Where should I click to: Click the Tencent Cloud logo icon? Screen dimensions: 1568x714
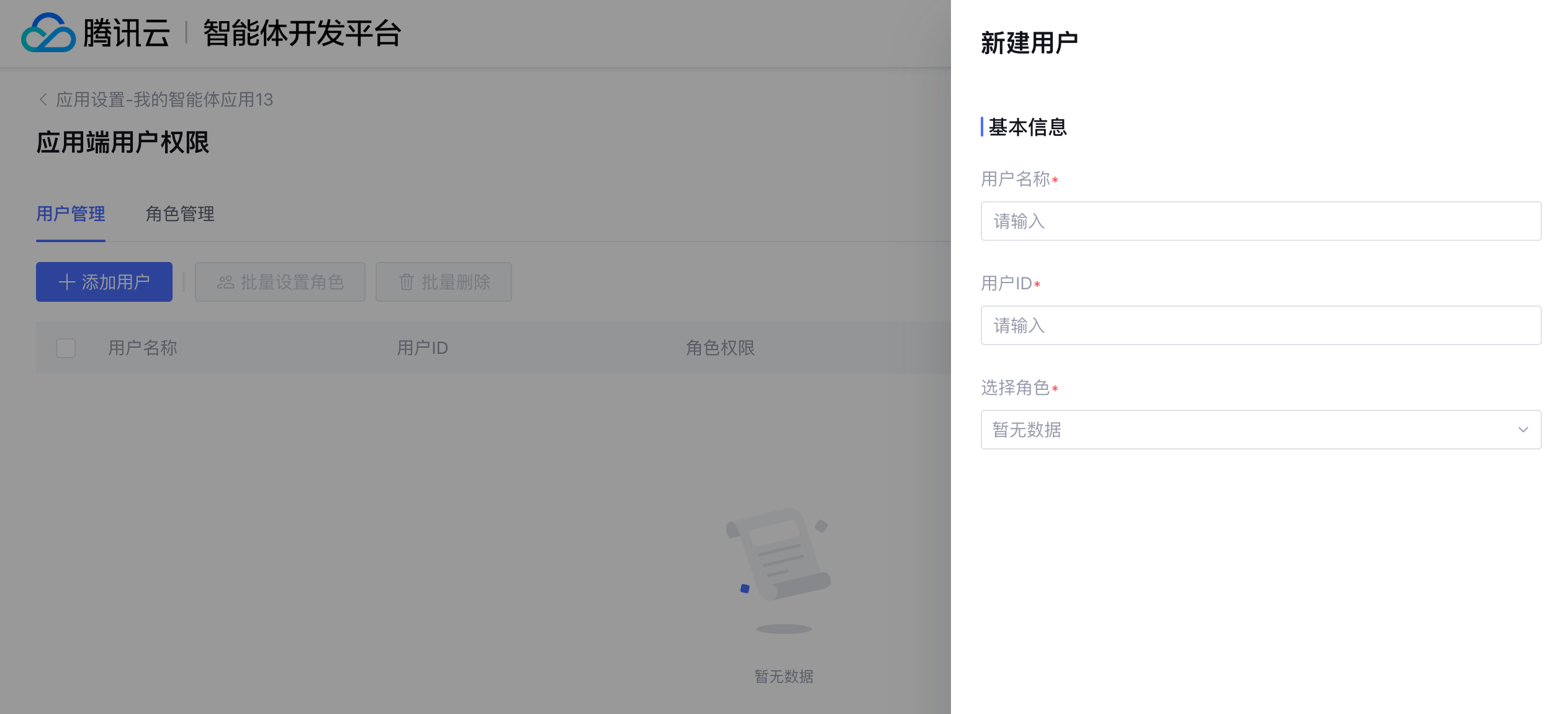48,33
